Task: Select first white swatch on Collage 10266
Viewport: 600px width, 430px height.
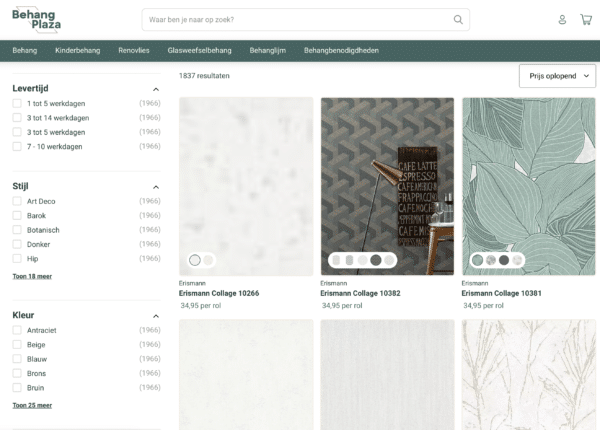Action: pyautogui.click(x=195, y=260)
